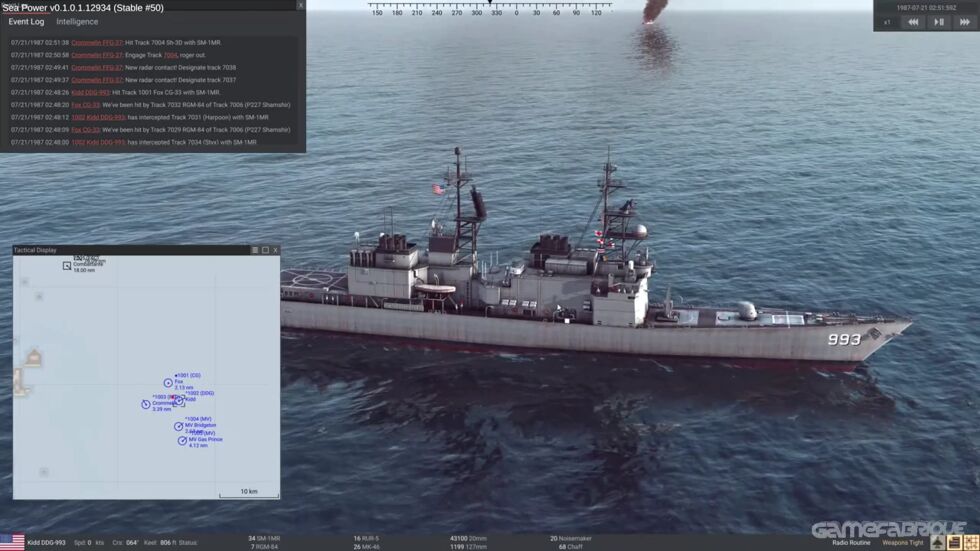The height and width of the screenshot is (551, 980).
Task: Open Fox CG-33 link in Track 7032 entry
Action: pos(86,105)
